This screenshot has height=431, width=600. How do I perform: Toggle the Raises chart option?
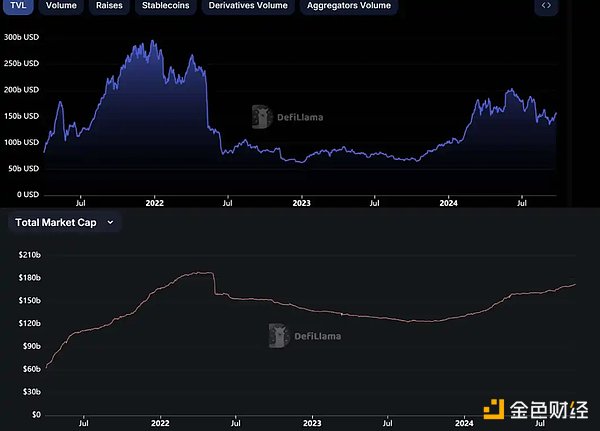[108, 6]
